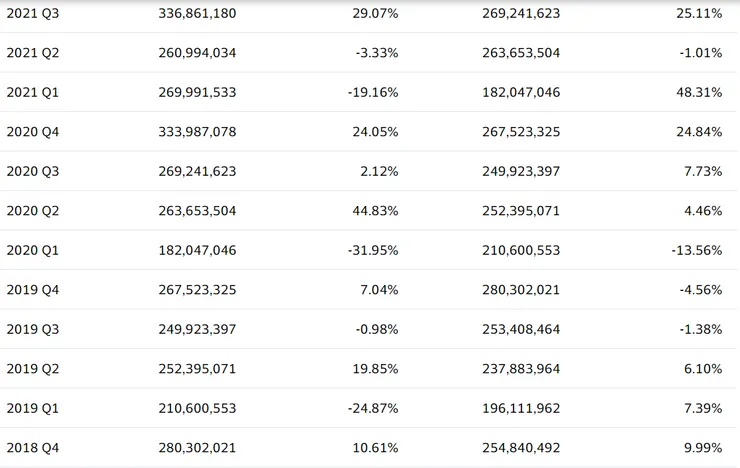This screenshot has height=468, width=740.
Task: Click the 237,883,964 figure
Action: click(520, 369)
